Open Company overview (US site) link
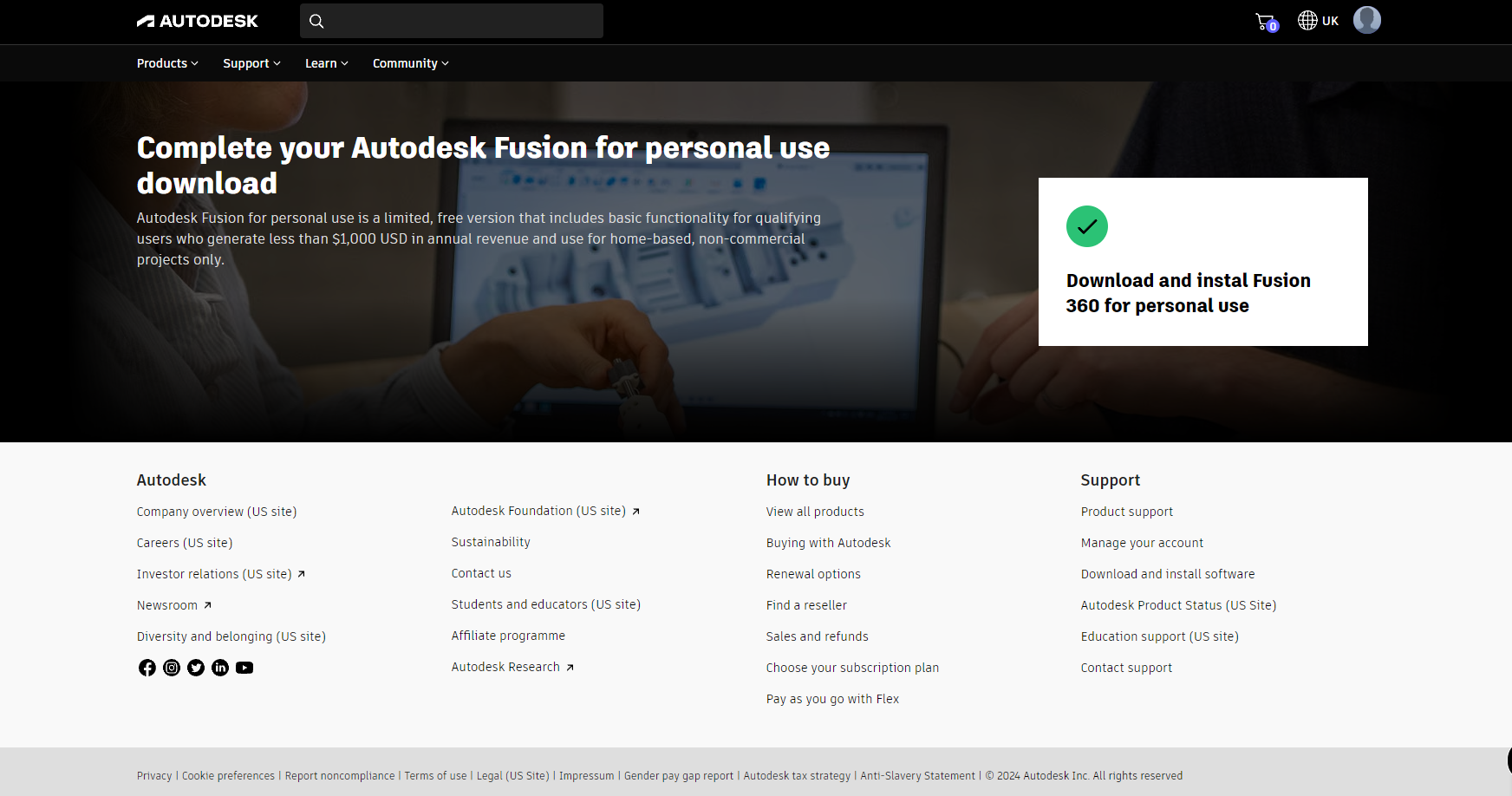This screenshot has height=796, width=1512. pos(217,512)
